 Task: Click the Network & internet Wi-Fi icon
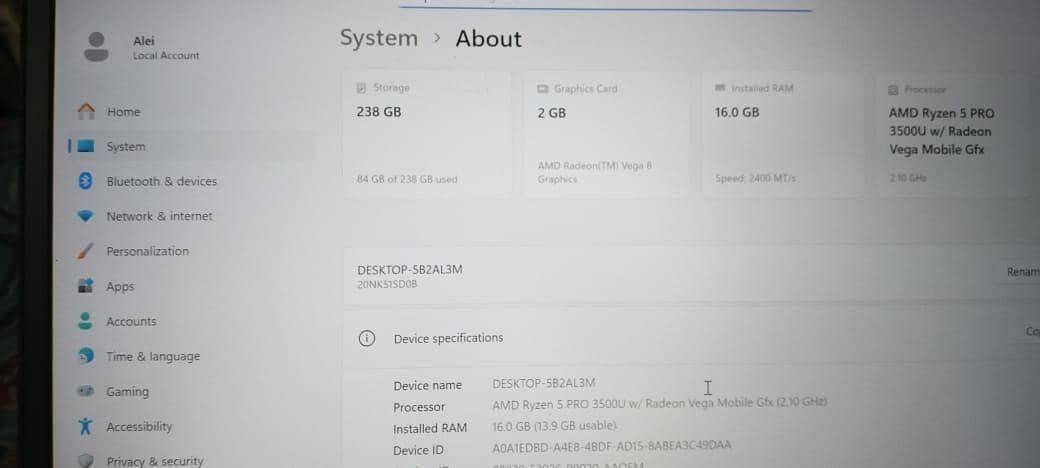tap(86, 216)
